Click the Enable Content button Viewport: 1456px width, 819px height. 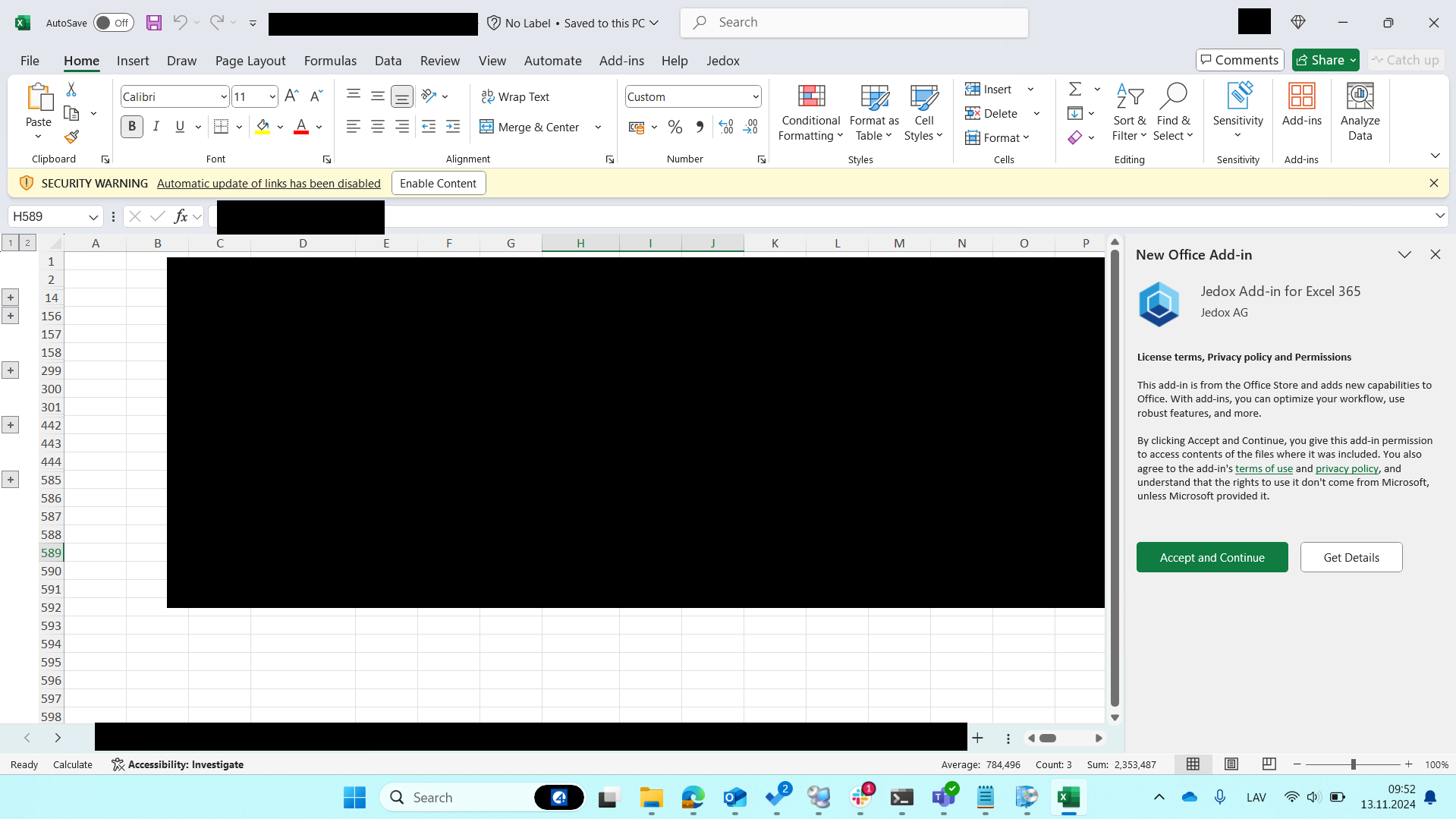click(x=438, y=184)
